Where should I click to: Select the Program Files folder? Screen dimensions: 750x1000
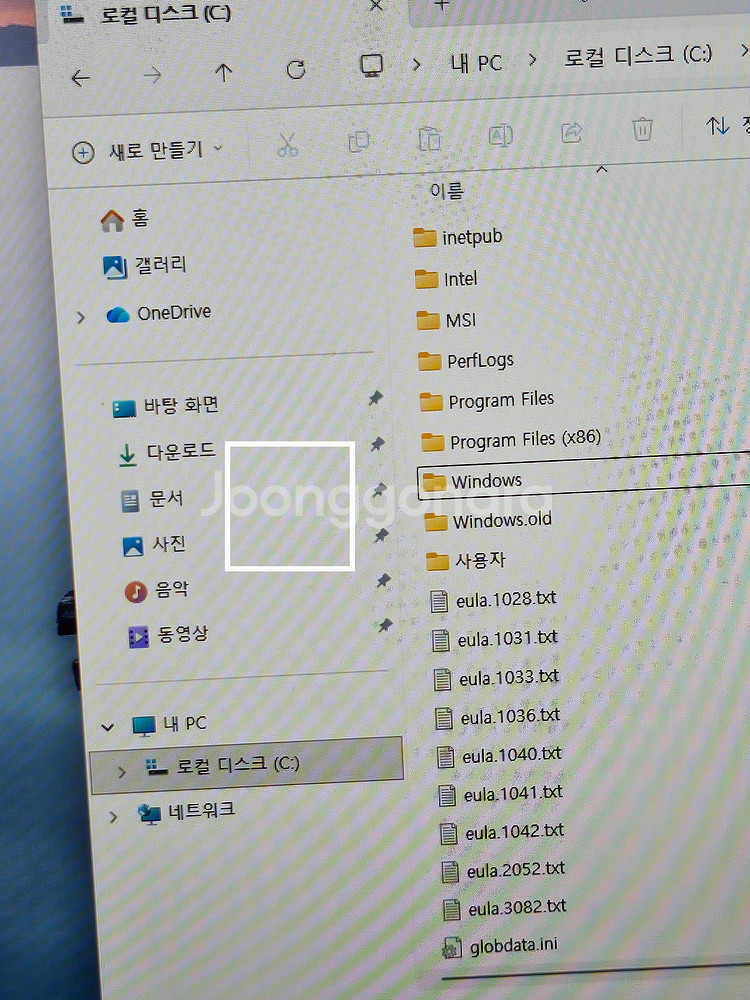[x=500, y=400]
